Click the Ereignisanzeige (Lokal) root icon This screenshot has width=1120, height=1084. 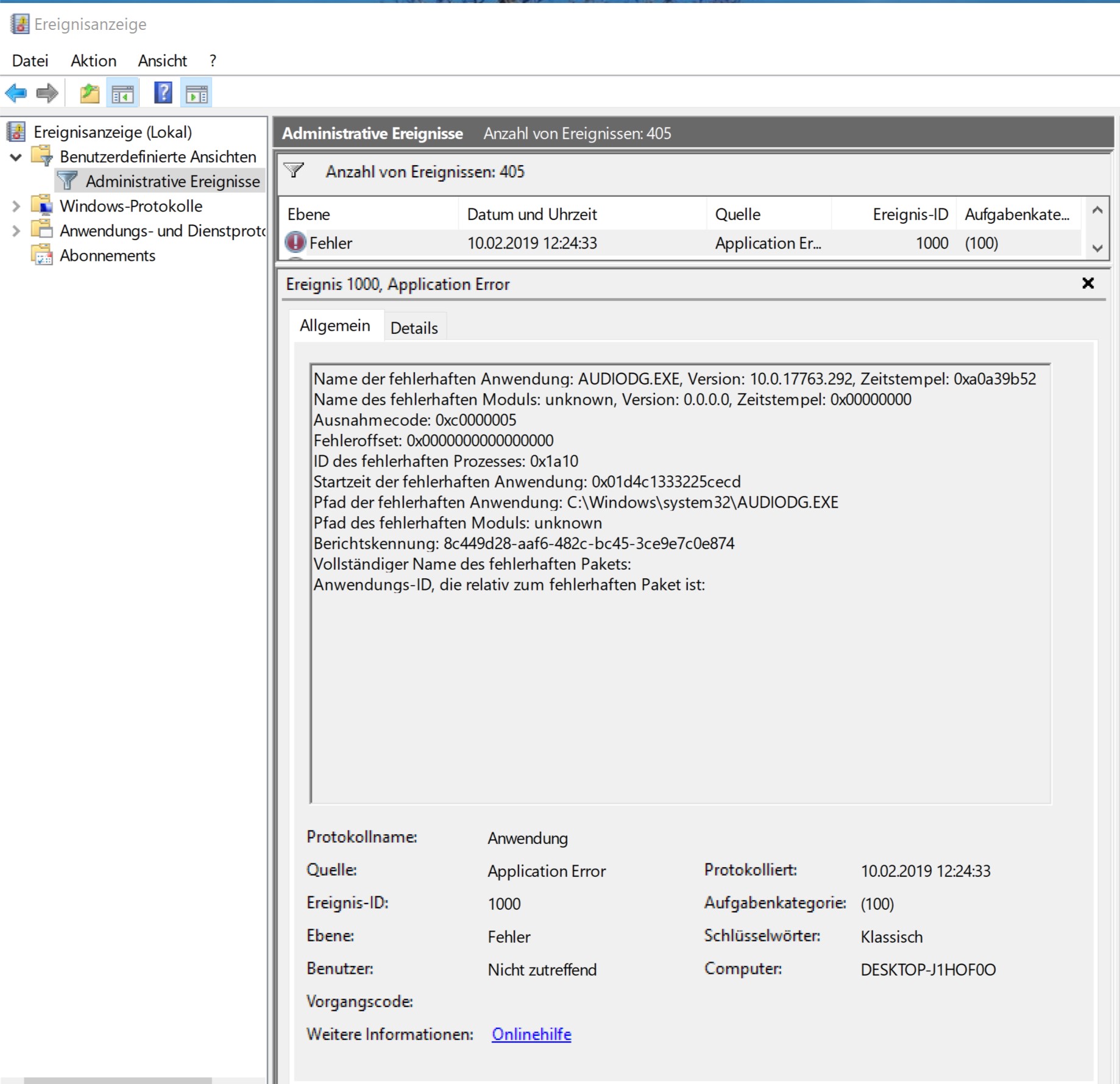[x=16, y=132]
